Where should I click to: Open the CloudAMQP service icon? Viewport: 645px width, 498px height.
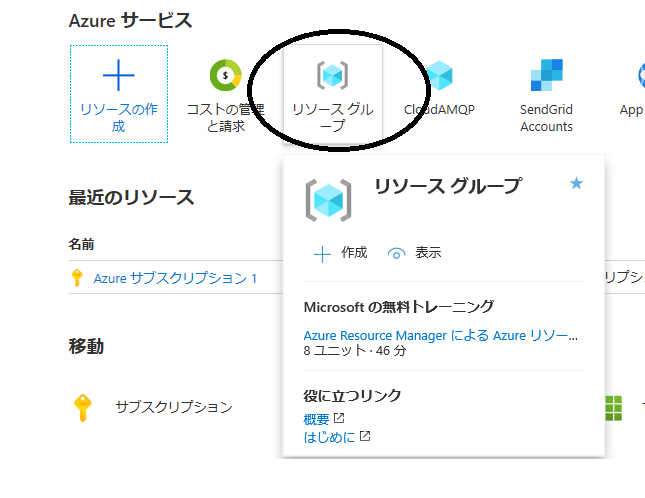coord(439,75)
